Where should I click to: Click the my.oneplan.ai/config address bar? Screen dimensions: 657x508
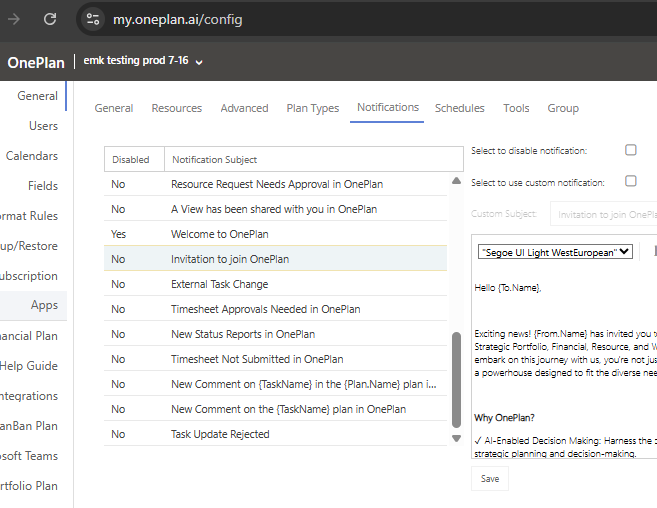point(178,19)
